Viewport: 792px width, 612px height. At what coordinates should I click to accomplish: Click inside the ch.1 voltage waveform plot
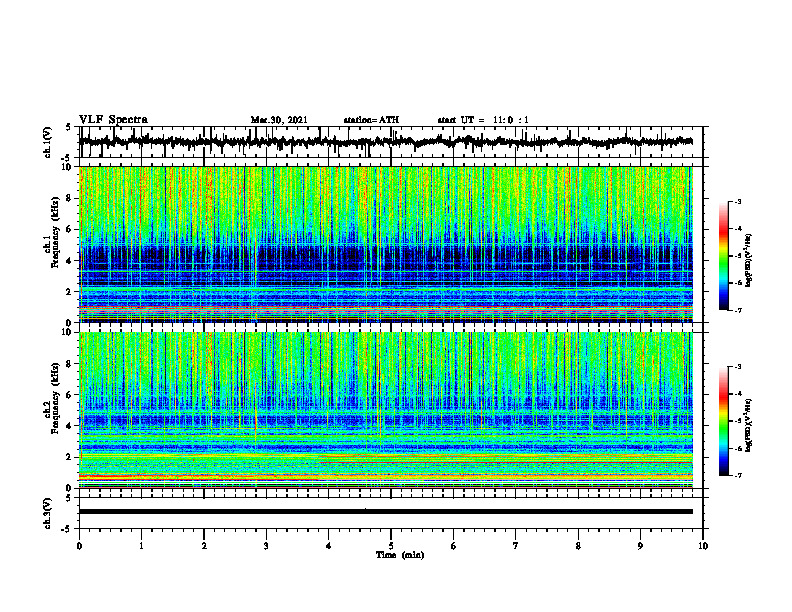click(x=391, y=142)
